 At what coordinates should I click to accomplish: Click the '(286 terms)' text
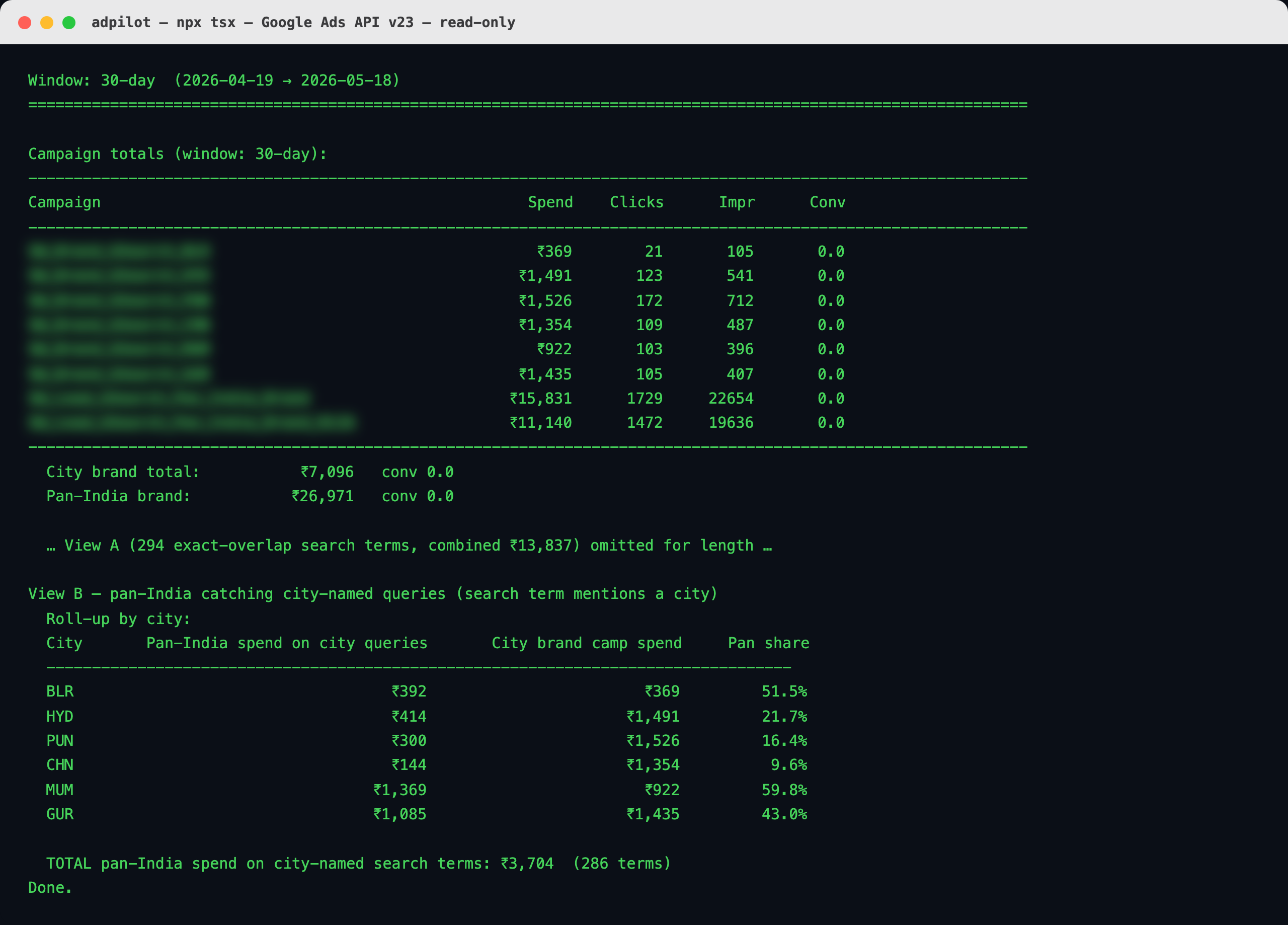point(622,864)
